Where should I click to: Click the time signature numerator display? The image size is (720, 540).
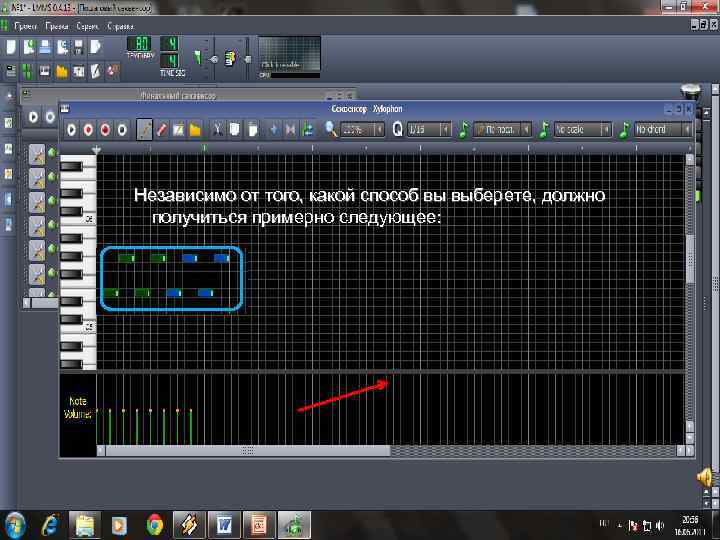pyautogui.click(x=169, y=44)
